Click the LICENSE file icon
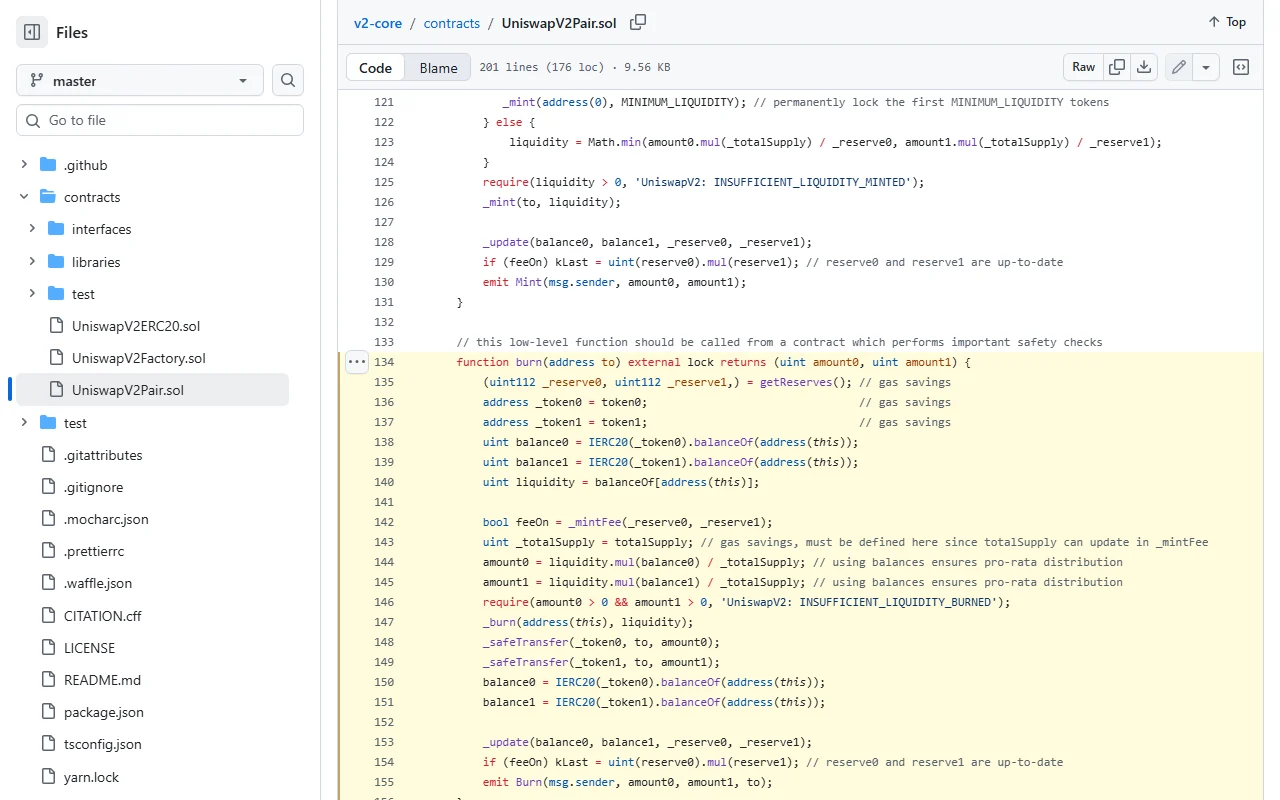This screenshot has height=800, width=1280. (x=47, y=648)
